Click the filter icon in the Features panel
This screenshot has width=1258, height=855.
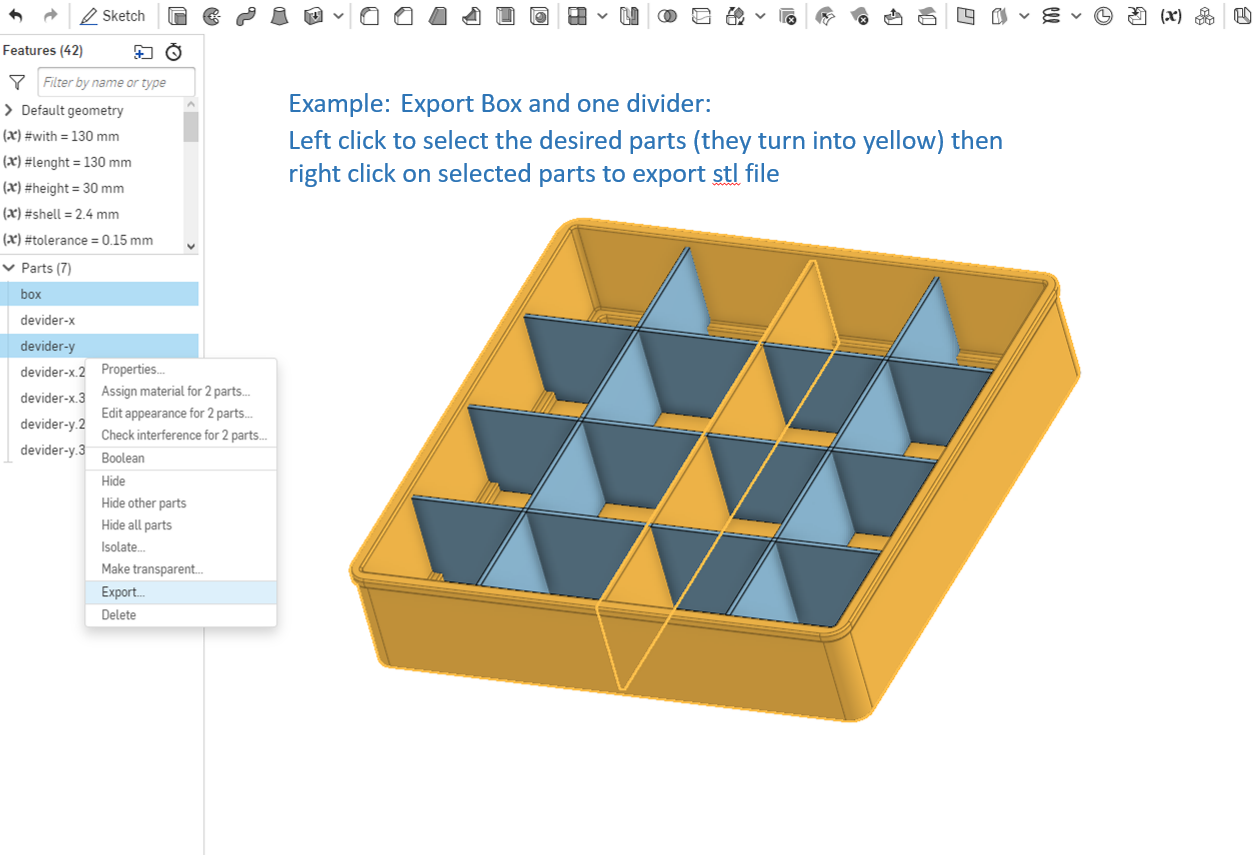[x=16, y=81]
